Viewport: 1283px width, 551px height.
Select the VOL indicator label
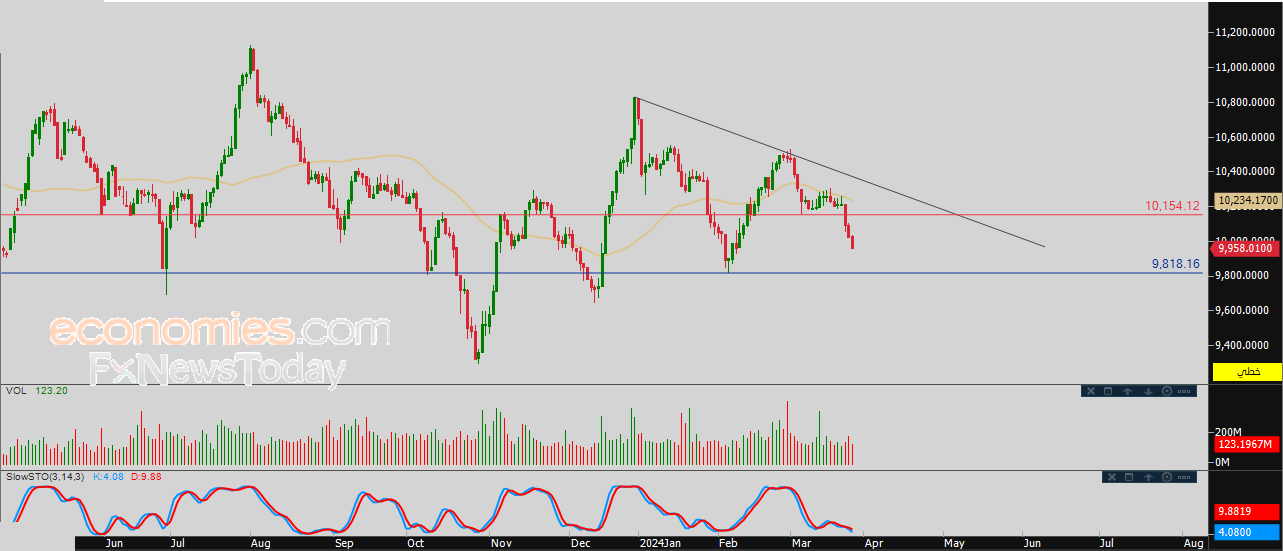pos(15,390)
